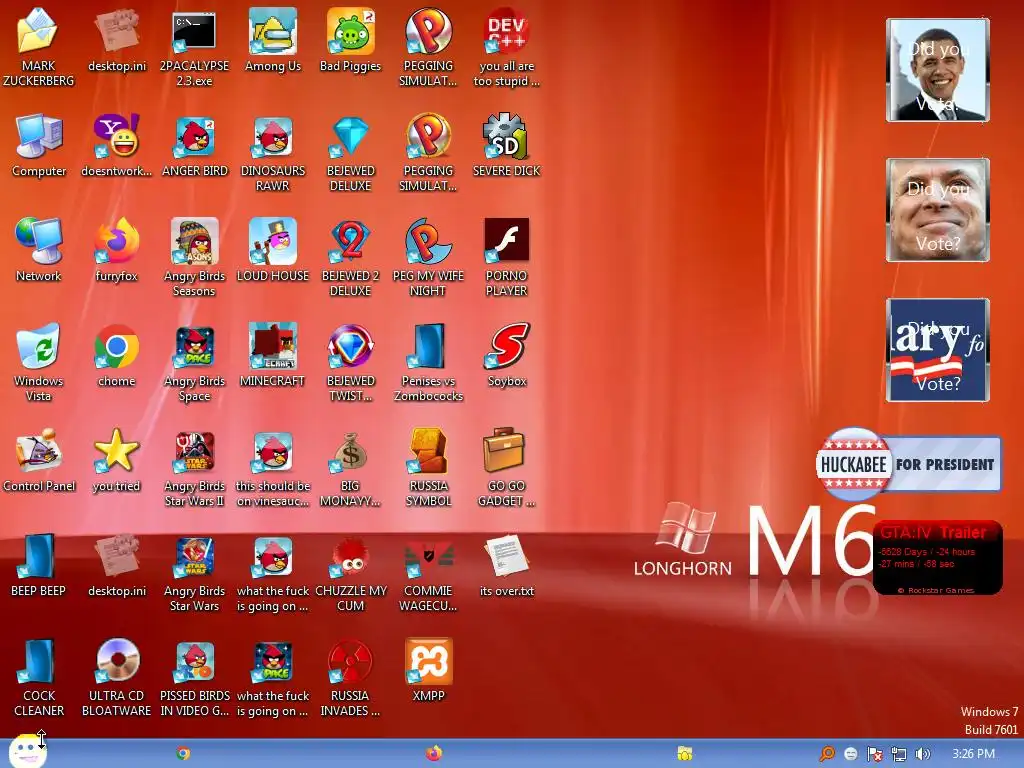Open the folder icon on the taskbar

pyautogui.click(x=684, y=754)
